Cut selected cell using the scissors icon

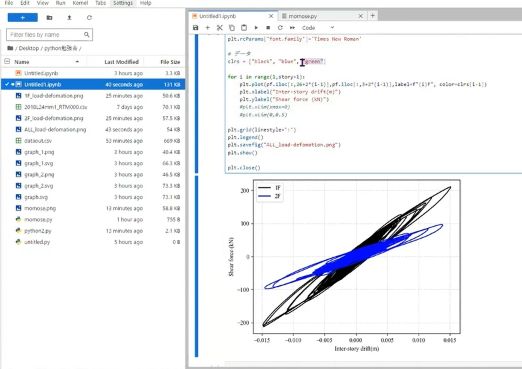(x=220, y=28)
